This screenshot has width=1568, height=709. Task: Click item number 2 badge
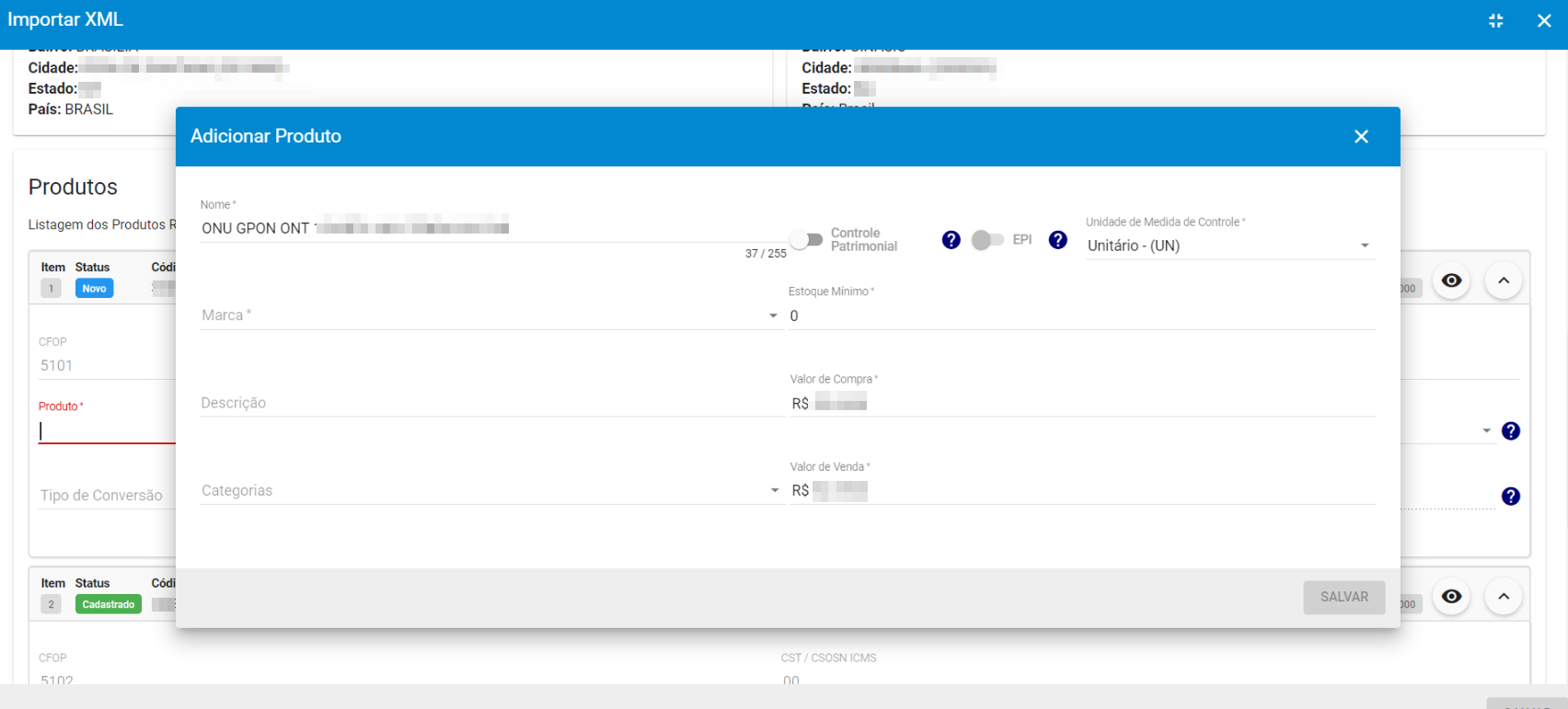pyautogui.click(x=51, y=604)
